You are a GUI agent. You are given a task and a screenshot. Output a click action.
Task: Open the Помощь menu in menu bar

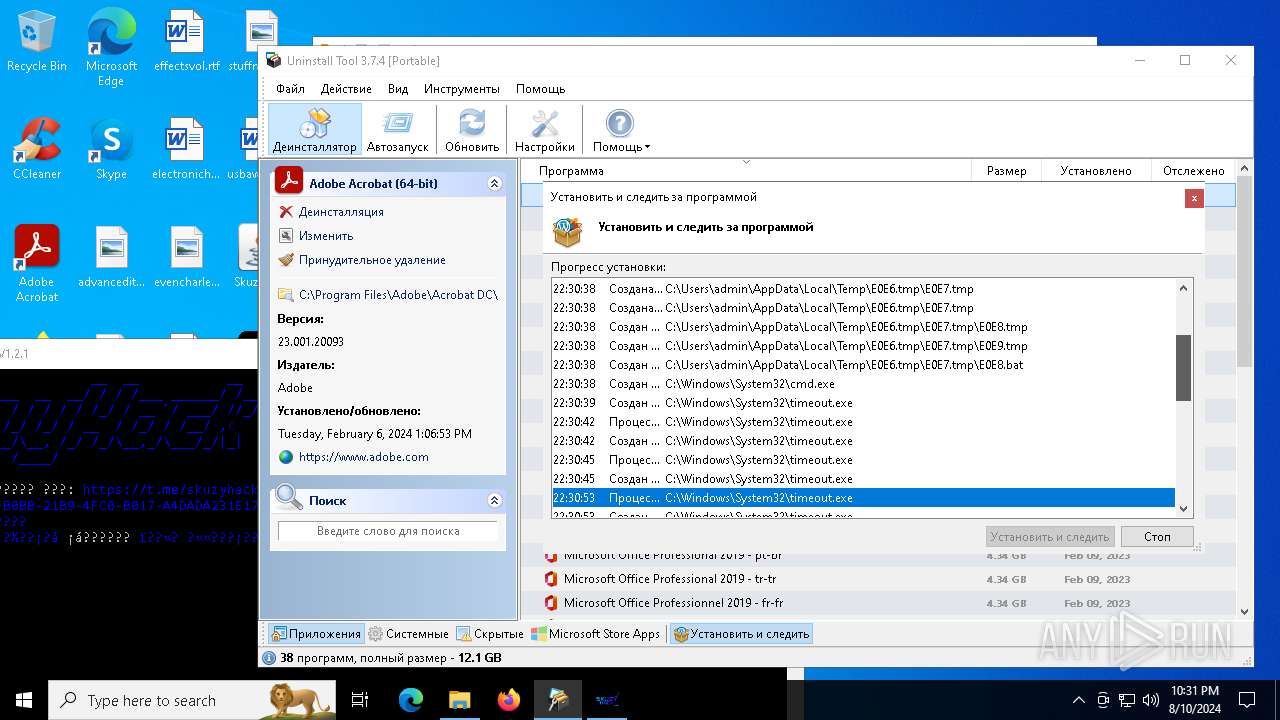tap(540, 89)
